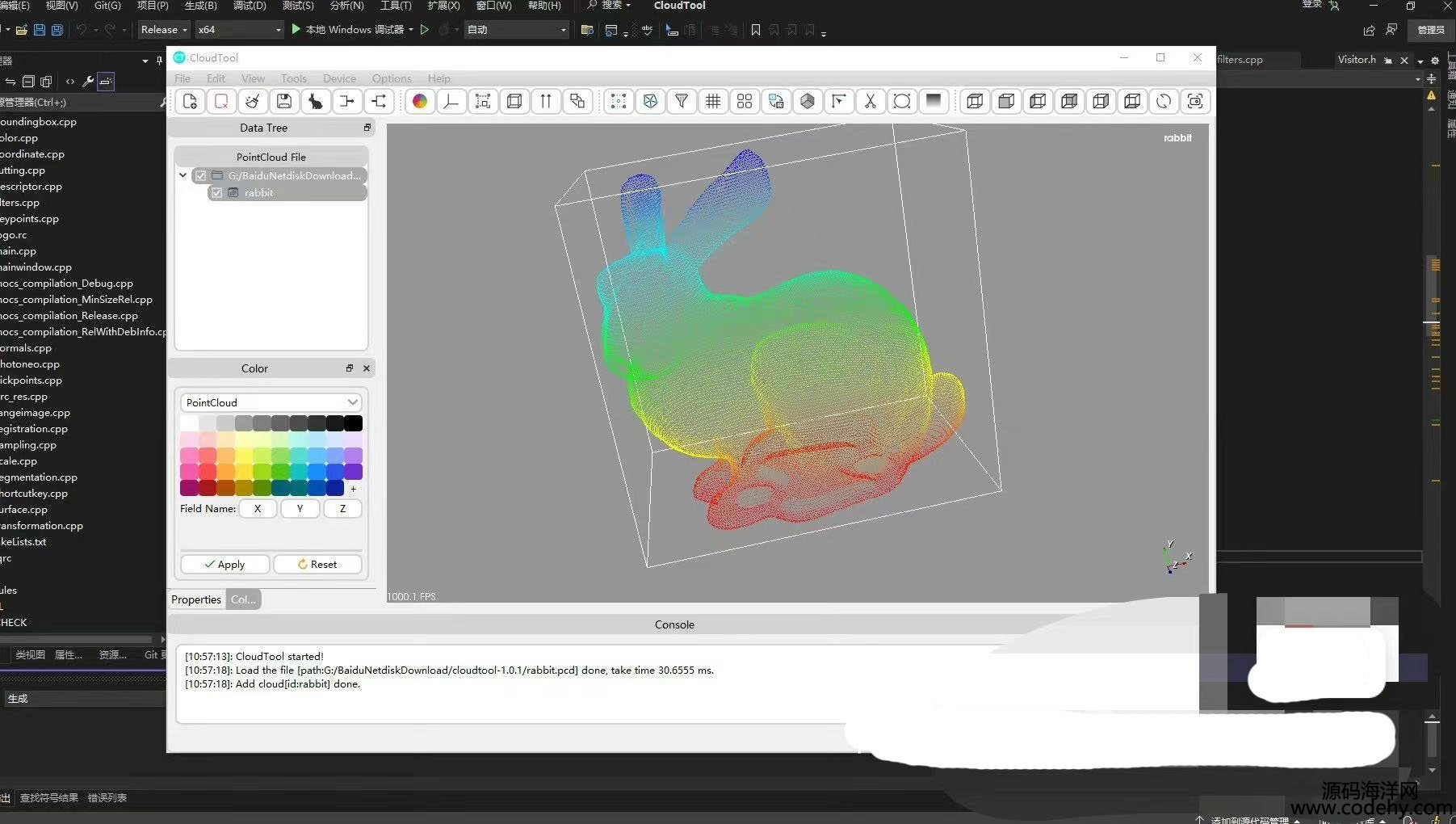This screenshot has height=824, width=1456.
Task: Click the Reset button
Action: tap(317, 565)
